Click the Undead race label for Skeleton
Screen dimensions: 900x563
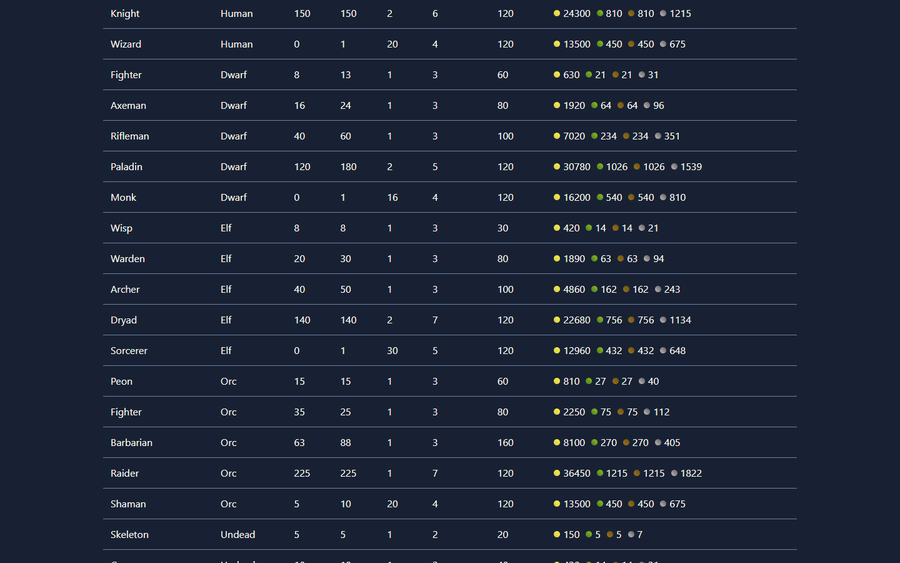click(x=238, y=534)
